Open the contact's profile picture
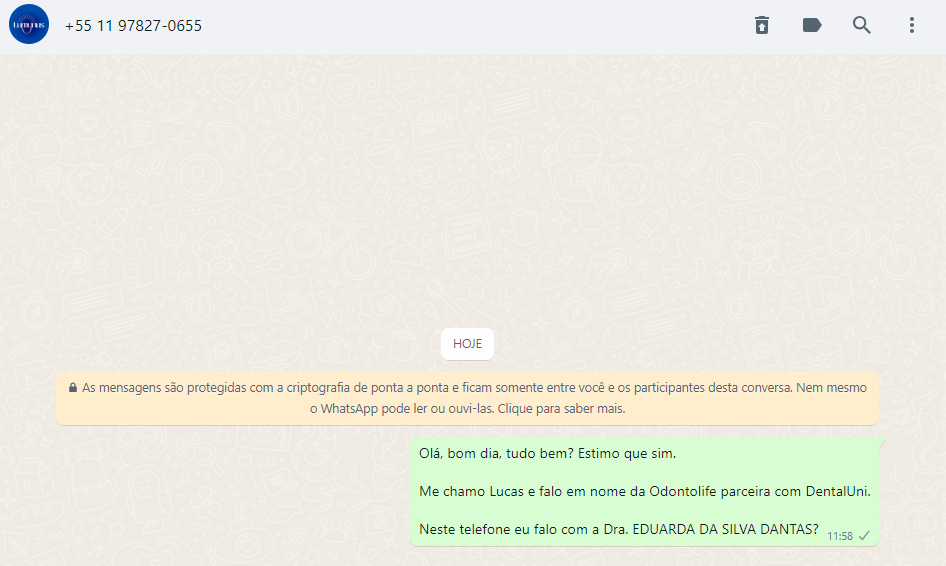Screen dimensions: 946x566 (29, 25)
